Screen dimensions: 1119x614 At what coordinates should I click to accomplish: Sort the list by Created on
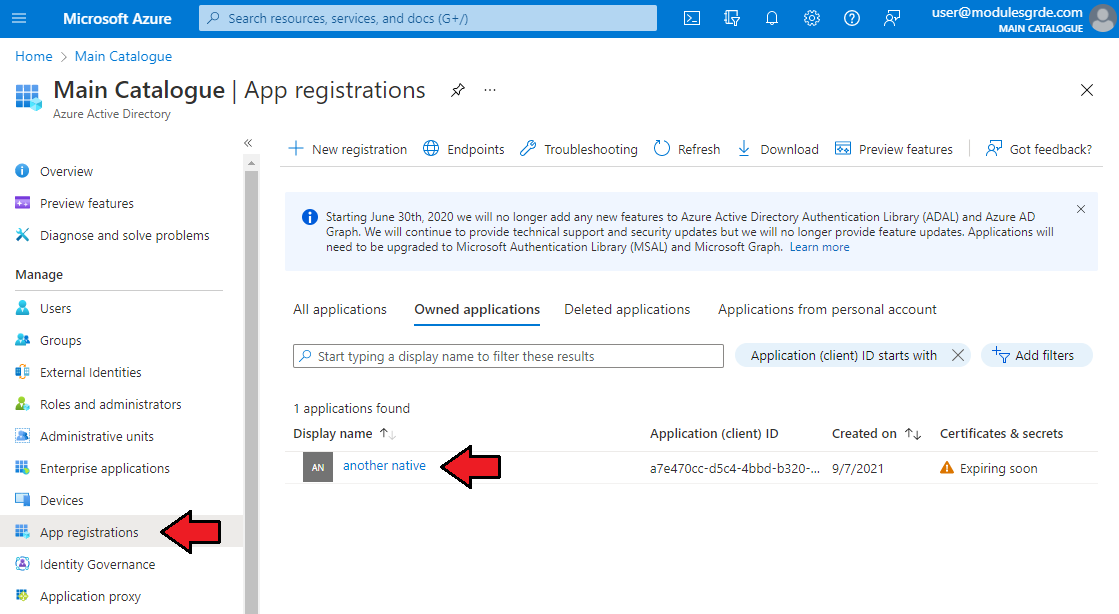coord(912,434)
